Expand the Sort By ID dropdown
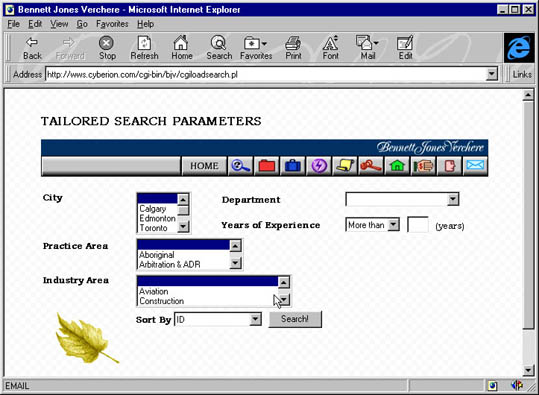The height and width of the screenshot is (395, 539). click(x=218, y=320)
